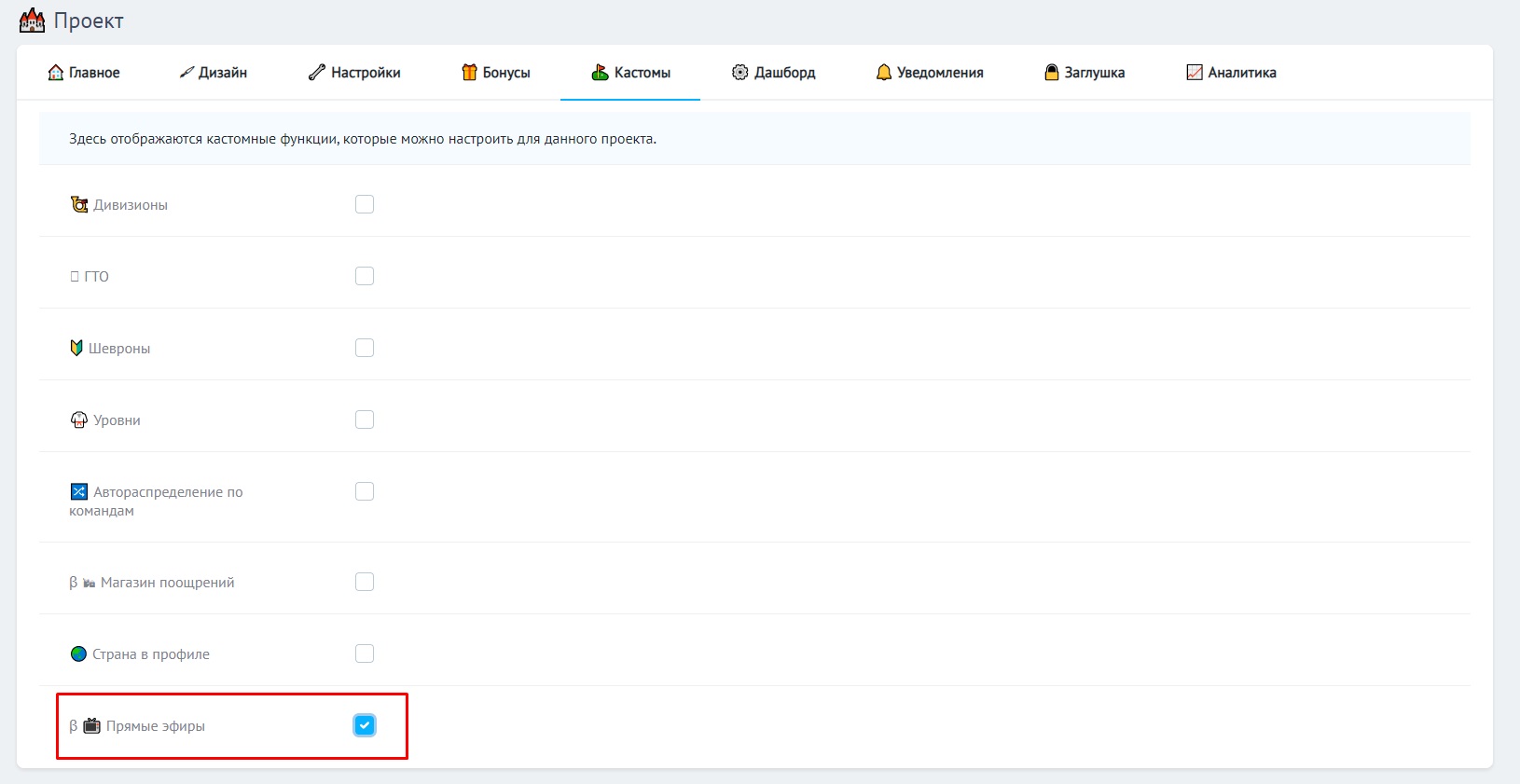Viewport: 1520px width, 784px height.
Task: Enable the Шевроны checkbox
Action: (365, 348)
